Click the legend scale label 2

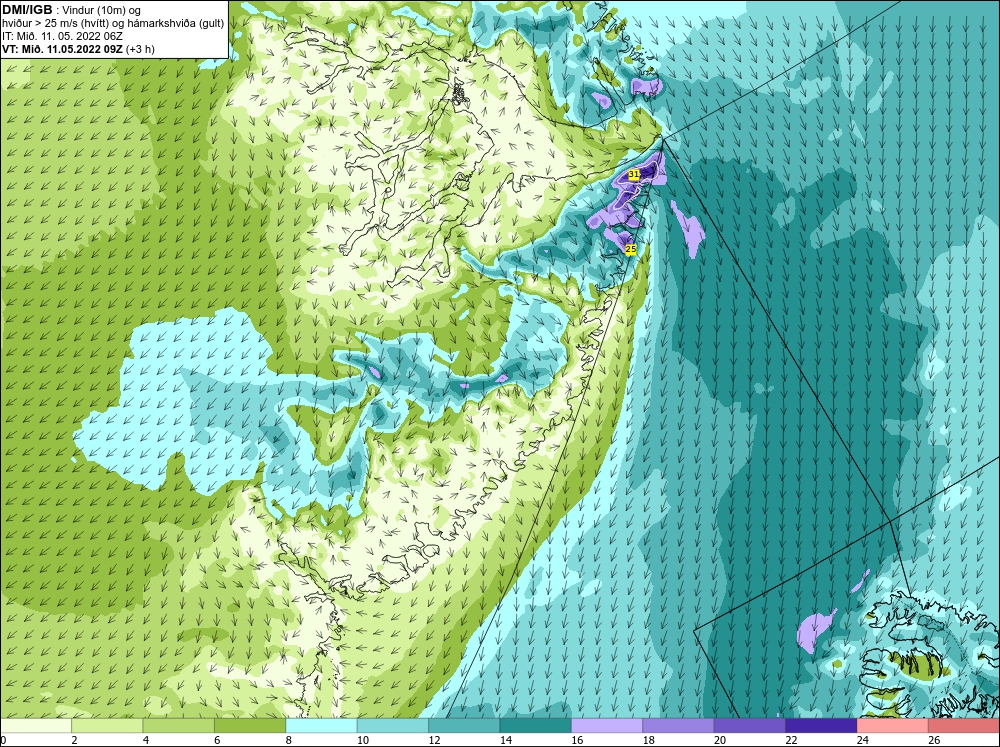coord(75,740)
